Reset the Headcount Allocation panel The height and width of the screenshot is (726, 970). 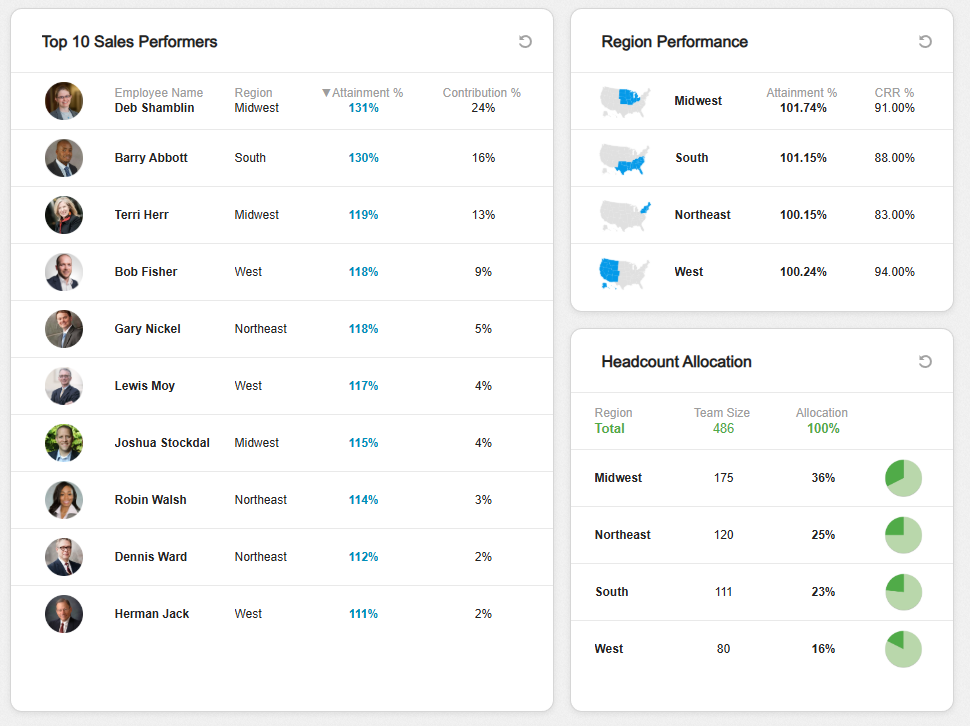[925, 361]
